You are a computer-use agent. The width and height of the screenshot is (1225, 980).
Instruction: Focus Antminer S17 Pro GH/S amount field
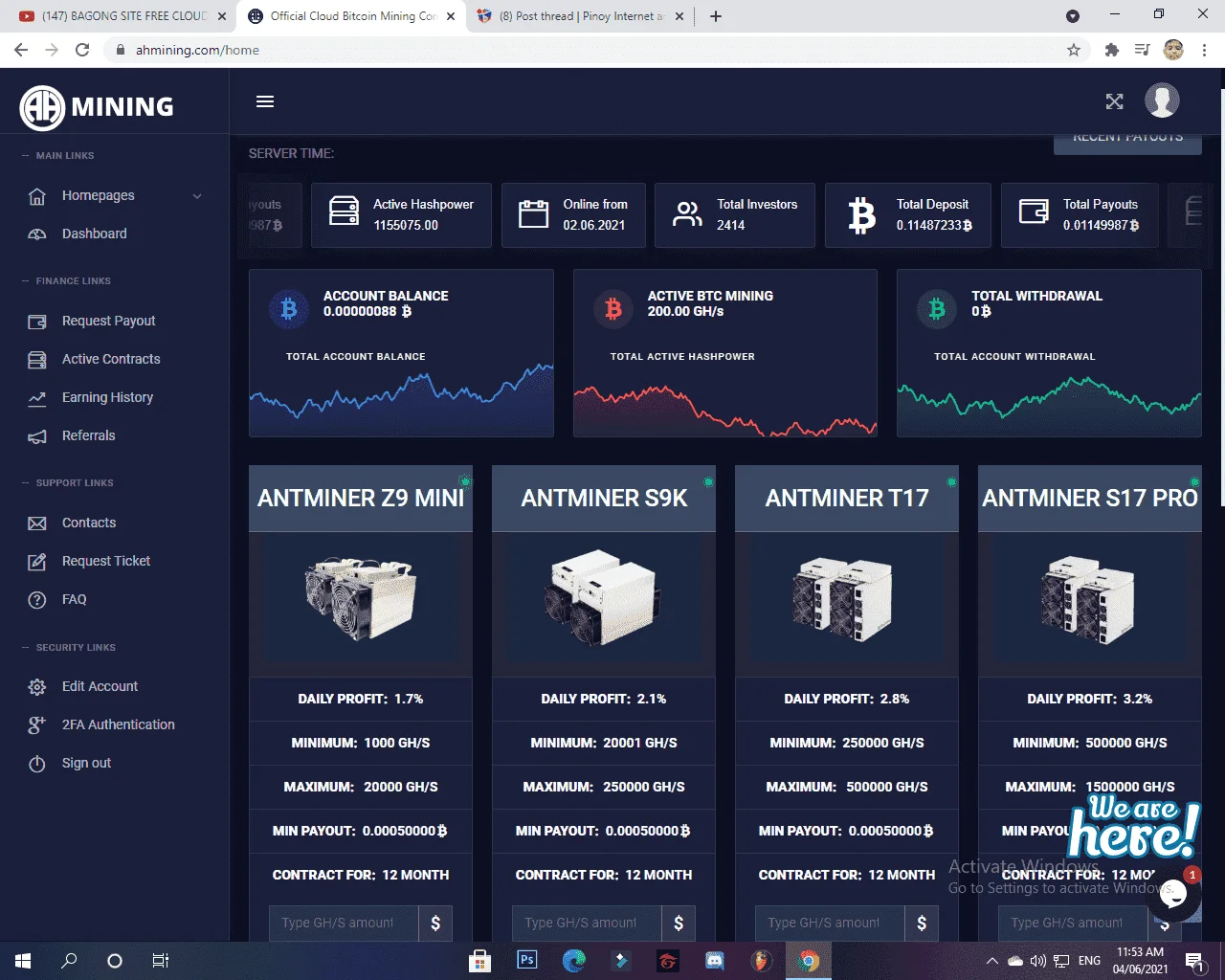[x=1073, y=923]
